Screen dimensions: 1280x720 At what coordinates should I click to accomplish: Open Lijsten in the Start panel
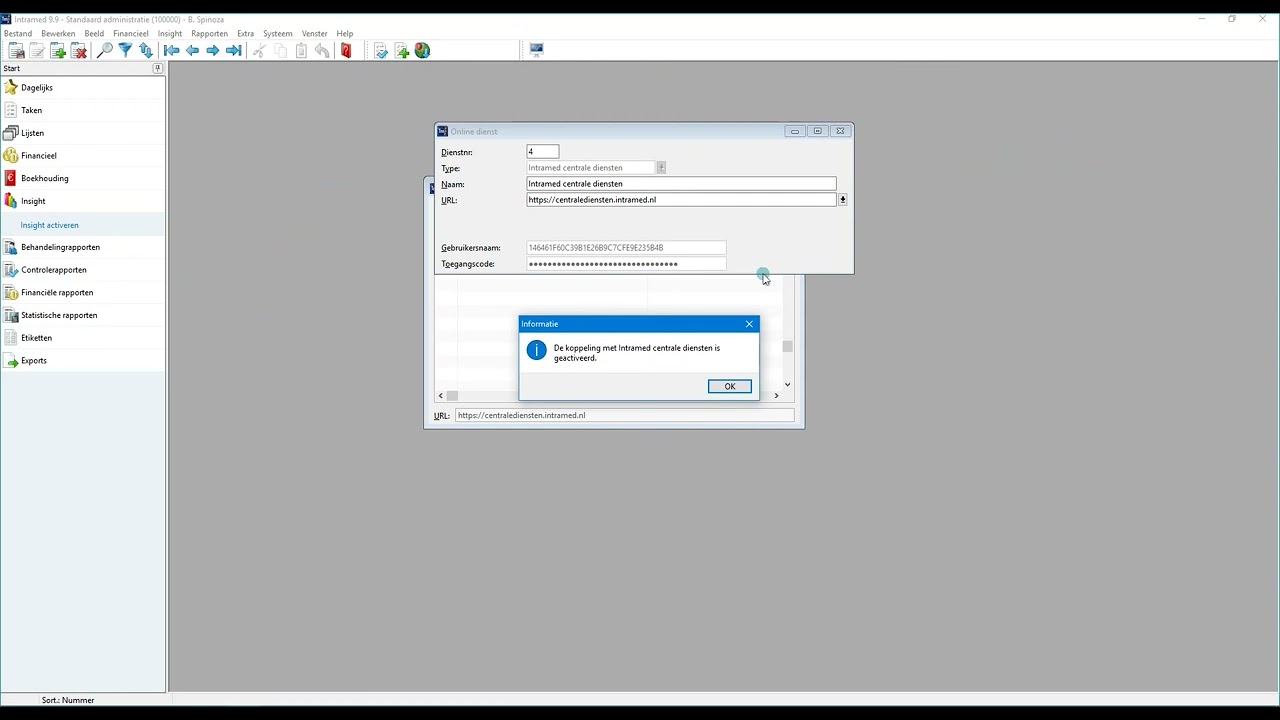[83, 133]
